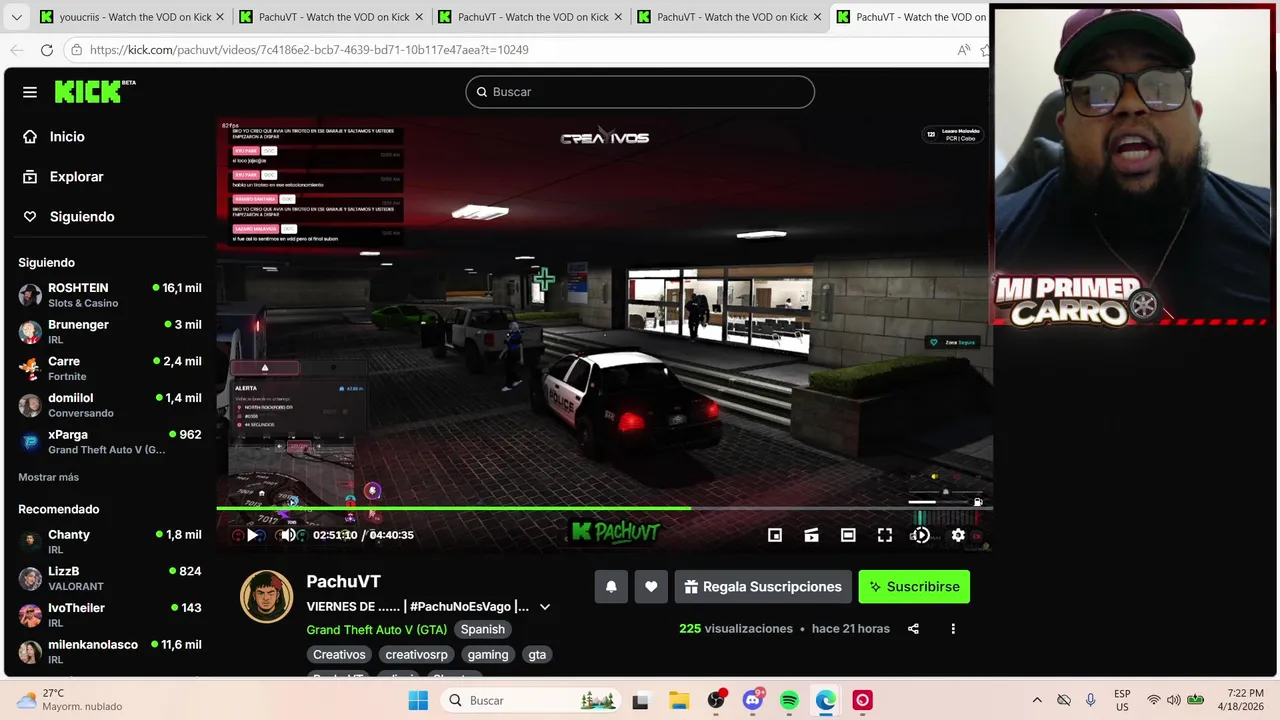Select the Spanish language tag
This screenshot has width=1280, height=720.
pos(483,629)
